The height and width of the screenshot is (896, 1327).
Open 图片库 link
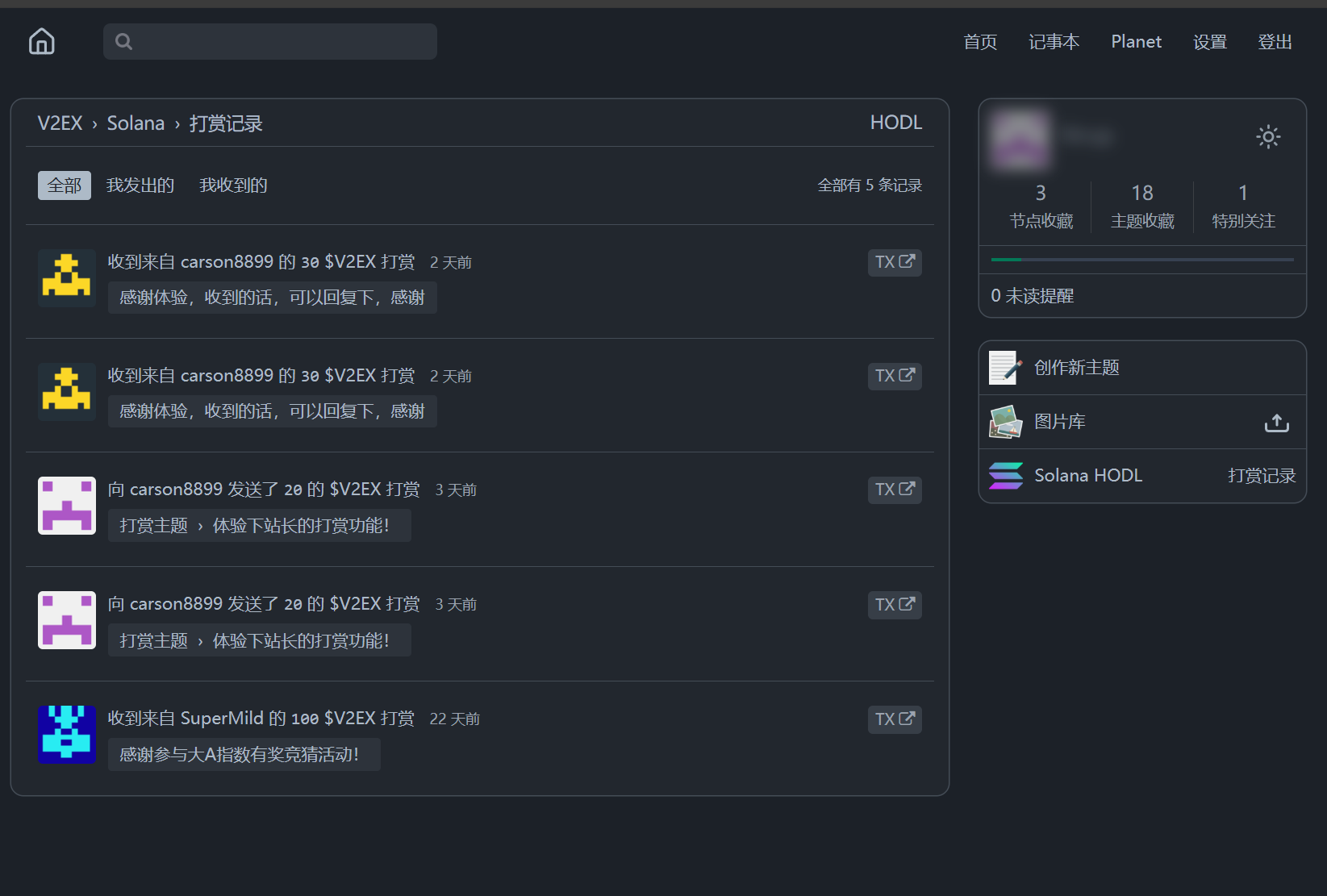[x=1060, y=422]
